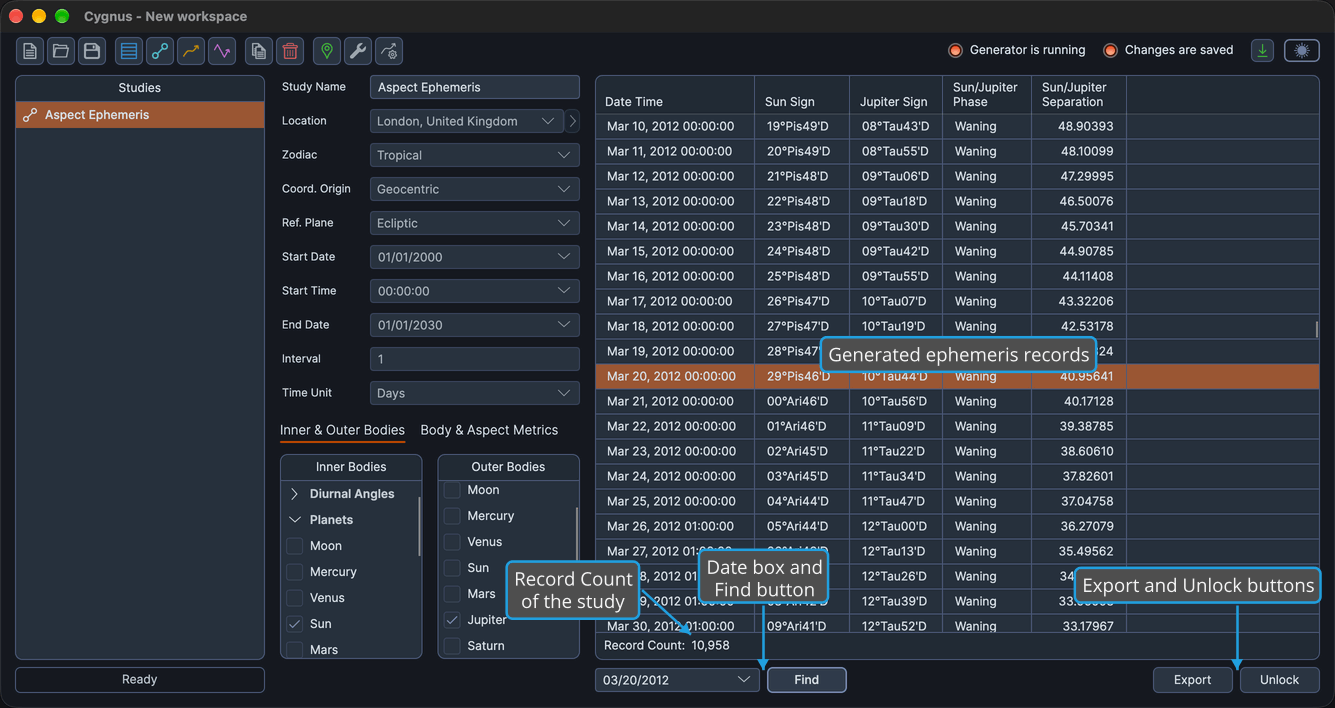Open workspace folder icon

click(x=61, y=51)
